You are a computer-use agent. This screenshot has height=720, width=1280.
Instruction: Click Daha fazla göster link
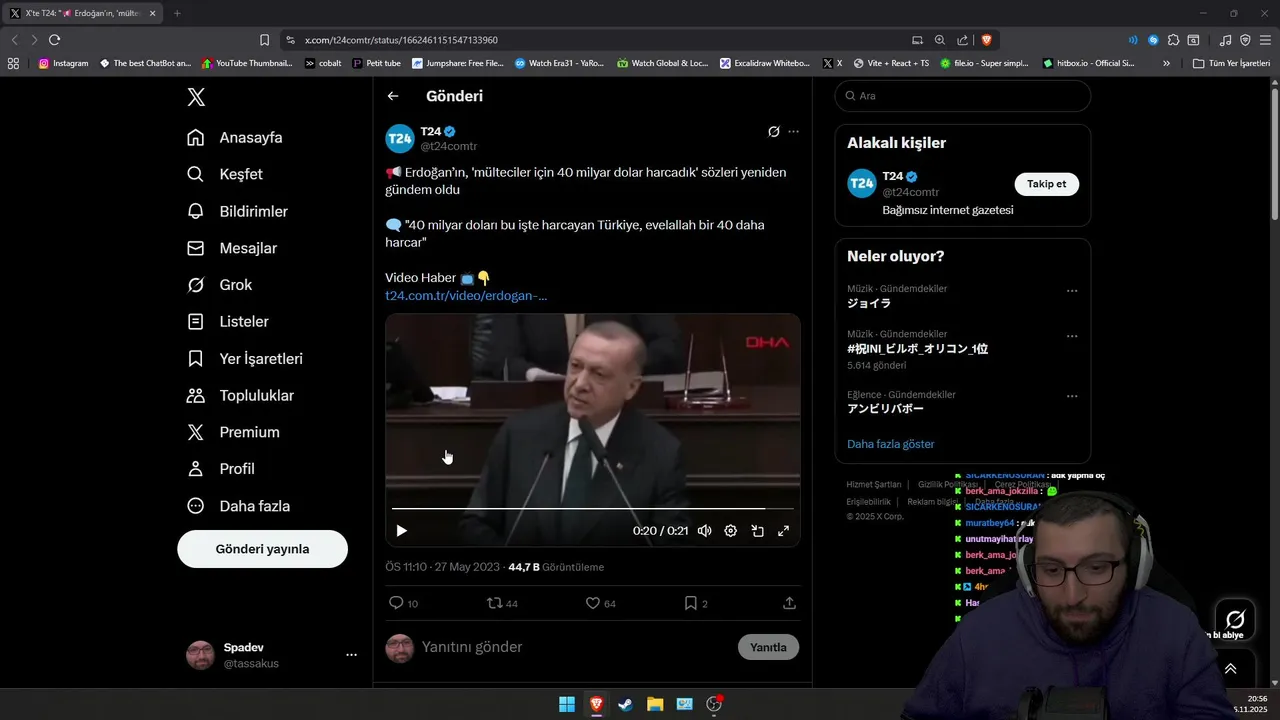point(891,444)
